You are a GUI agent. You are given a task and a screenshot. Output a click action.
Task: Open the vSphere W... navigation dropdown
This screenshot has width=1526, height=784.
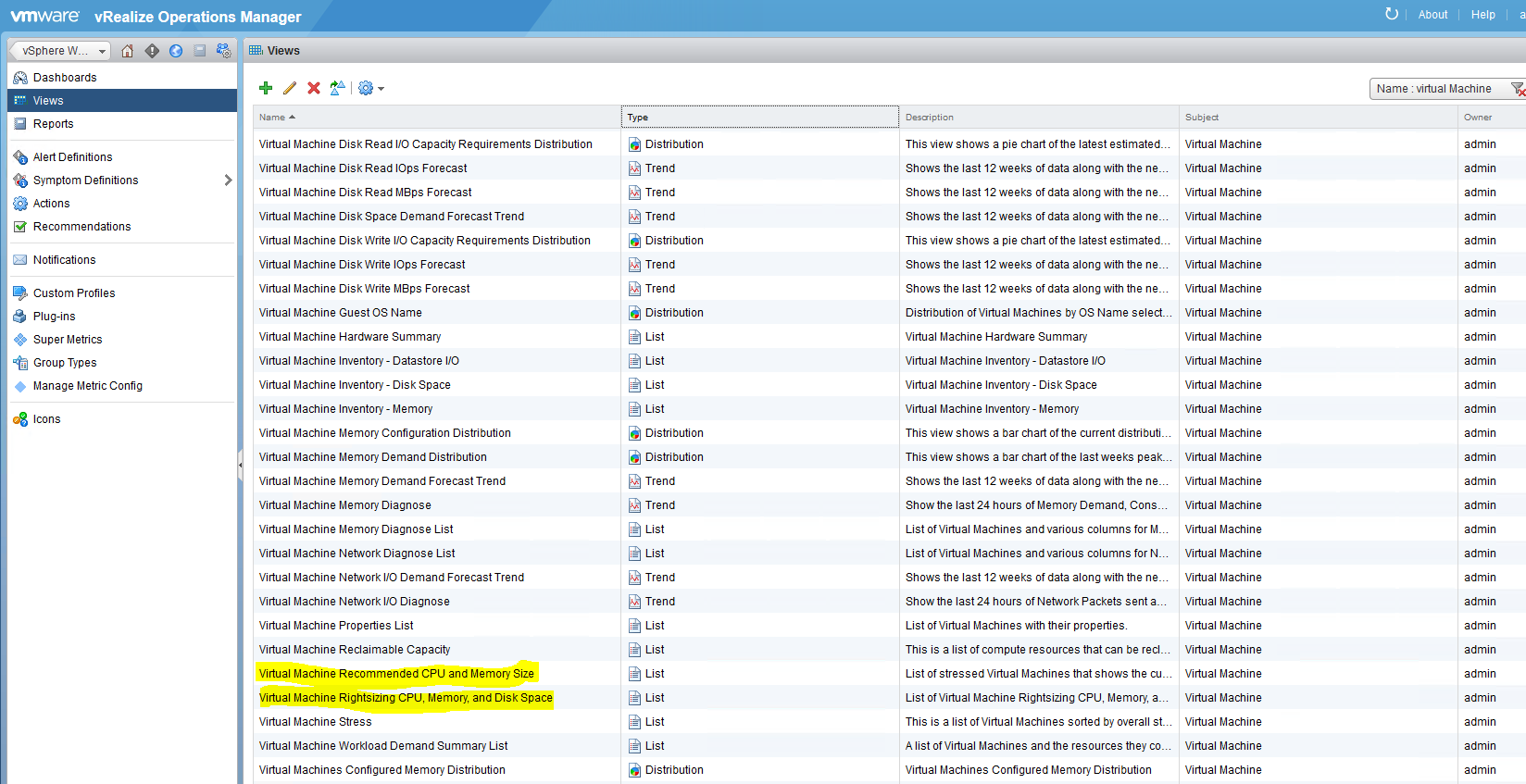[59, 51]
